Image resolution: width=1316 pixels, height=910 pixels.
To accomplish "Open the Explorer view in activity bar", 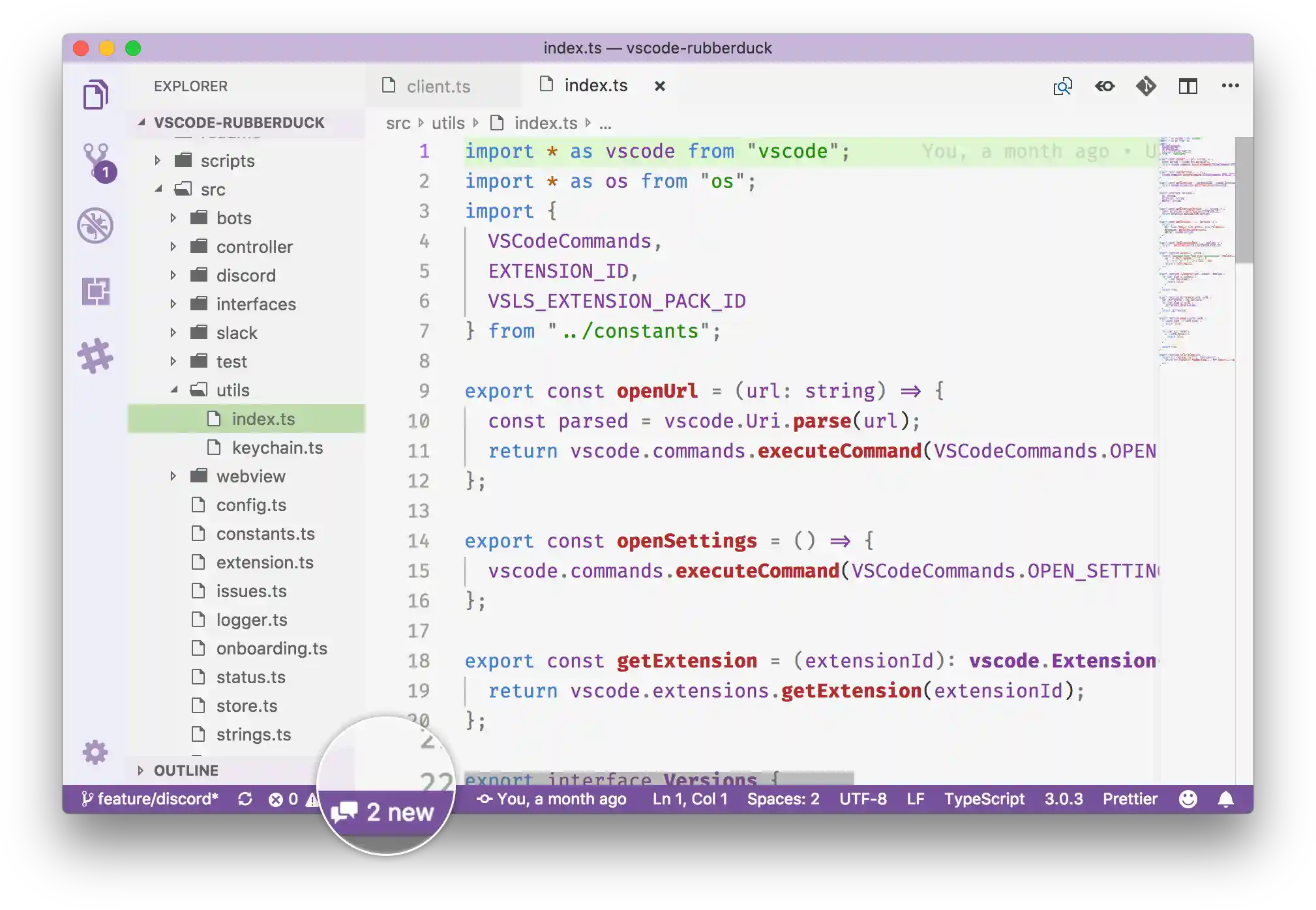I will (x=95, y=95).
